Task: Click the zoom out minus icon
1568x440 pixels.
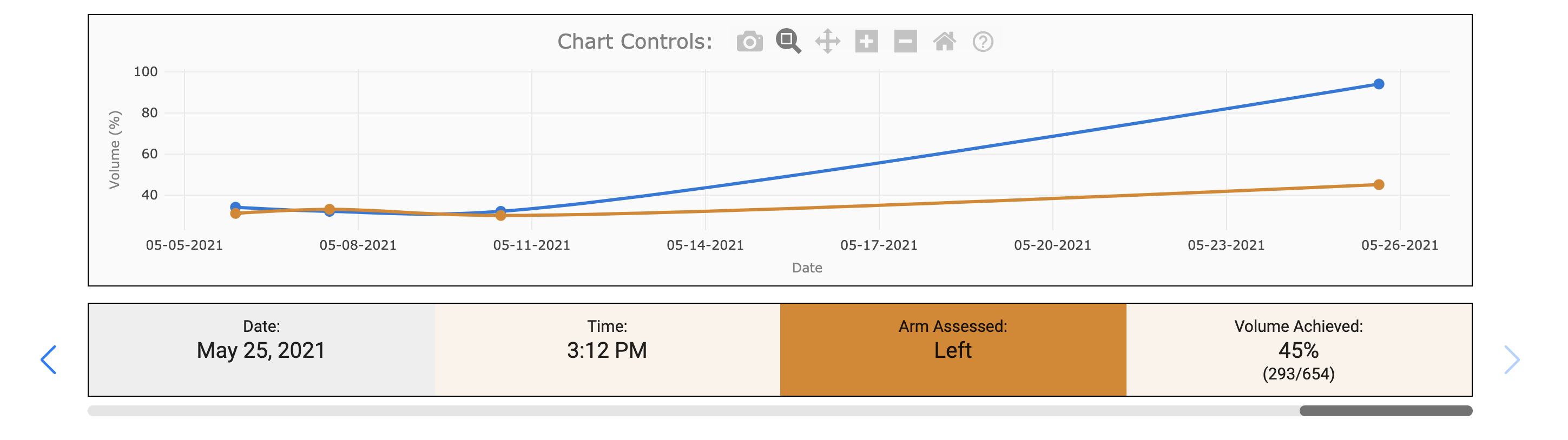Action: point(905,41)
